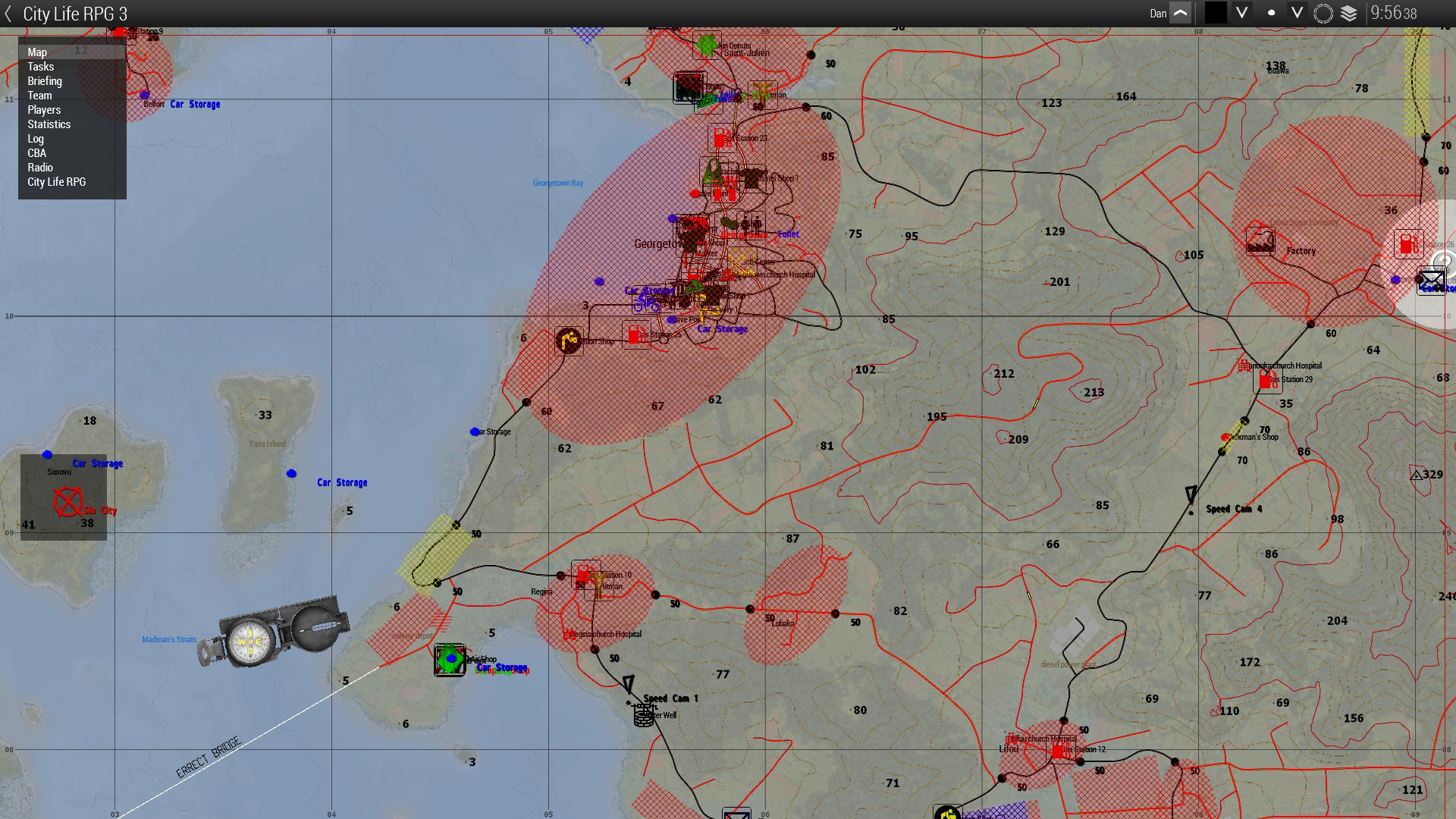This screenshot has width=1456, height=819.
Task: Open the Tasks menu entry
Action: click(x=72, y=67)
